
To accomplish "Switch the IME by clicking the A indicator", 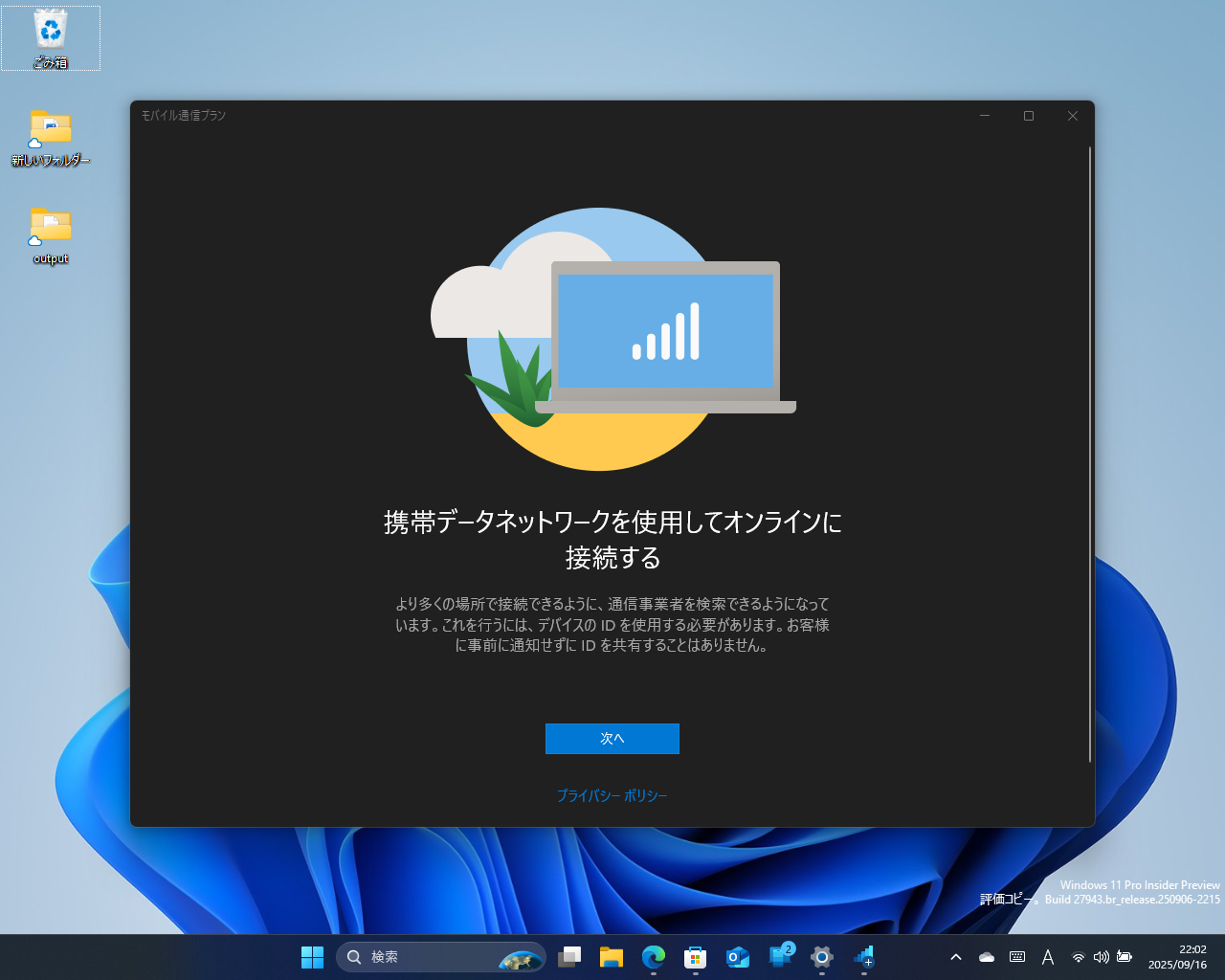I will [x=1048, y=957].
